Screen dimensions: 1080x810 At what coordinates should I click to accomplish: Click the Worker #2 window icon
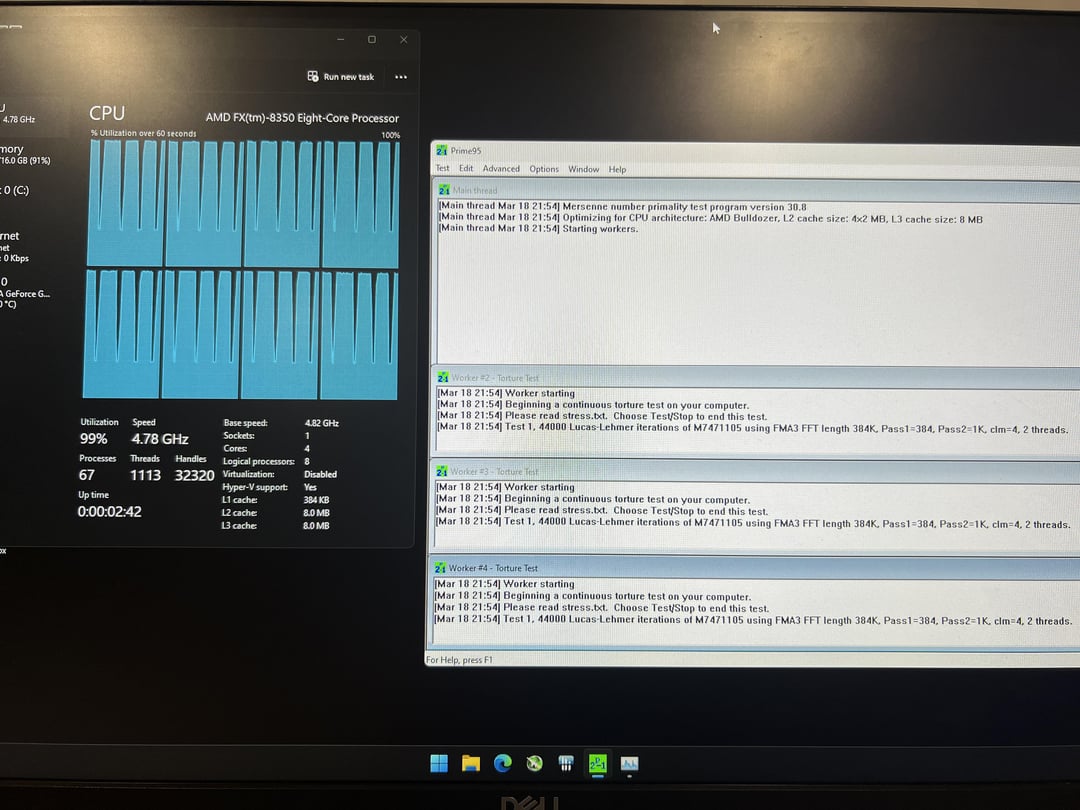tap(443, 377)
